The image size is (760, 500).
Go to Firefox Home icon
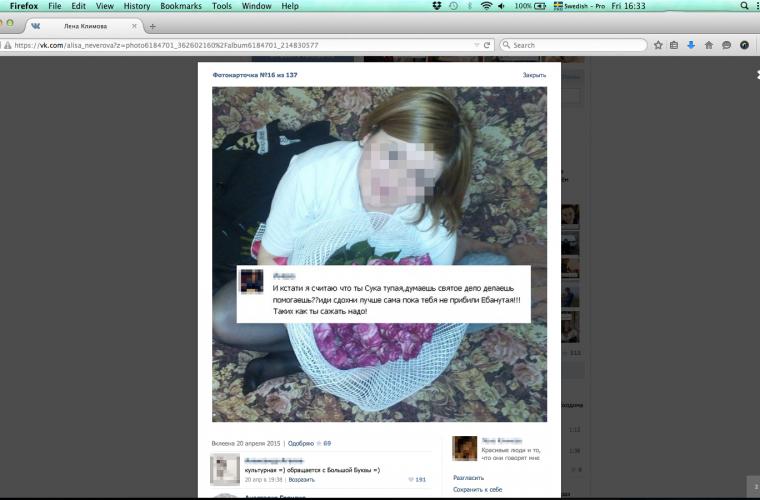709,45
